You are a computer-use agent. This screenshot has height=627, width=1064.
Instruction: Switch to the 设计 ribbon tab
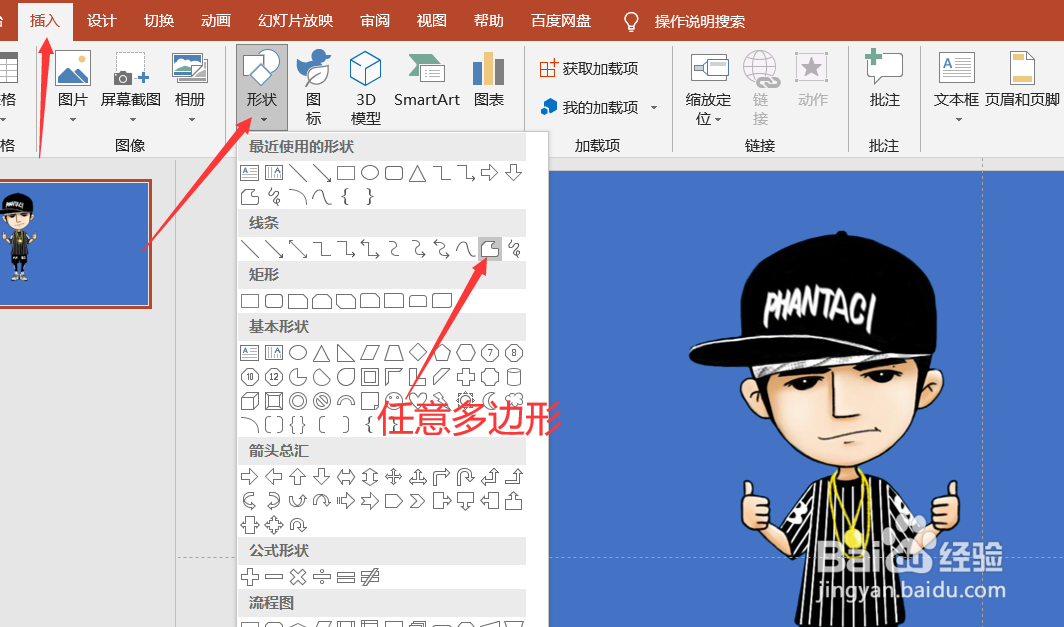[102, 20]
